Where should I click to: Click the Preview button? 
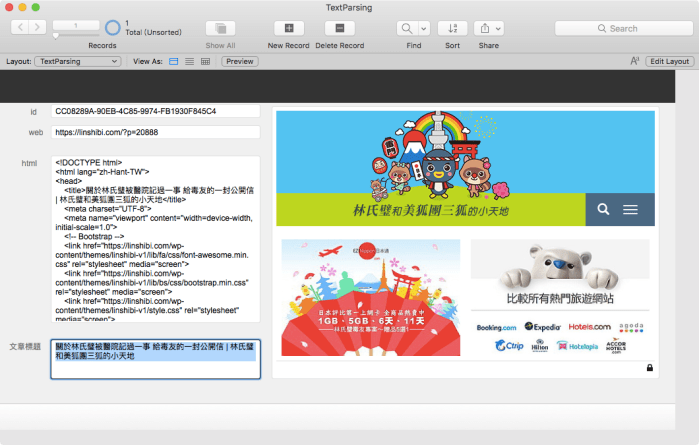(x=239, y=61)
